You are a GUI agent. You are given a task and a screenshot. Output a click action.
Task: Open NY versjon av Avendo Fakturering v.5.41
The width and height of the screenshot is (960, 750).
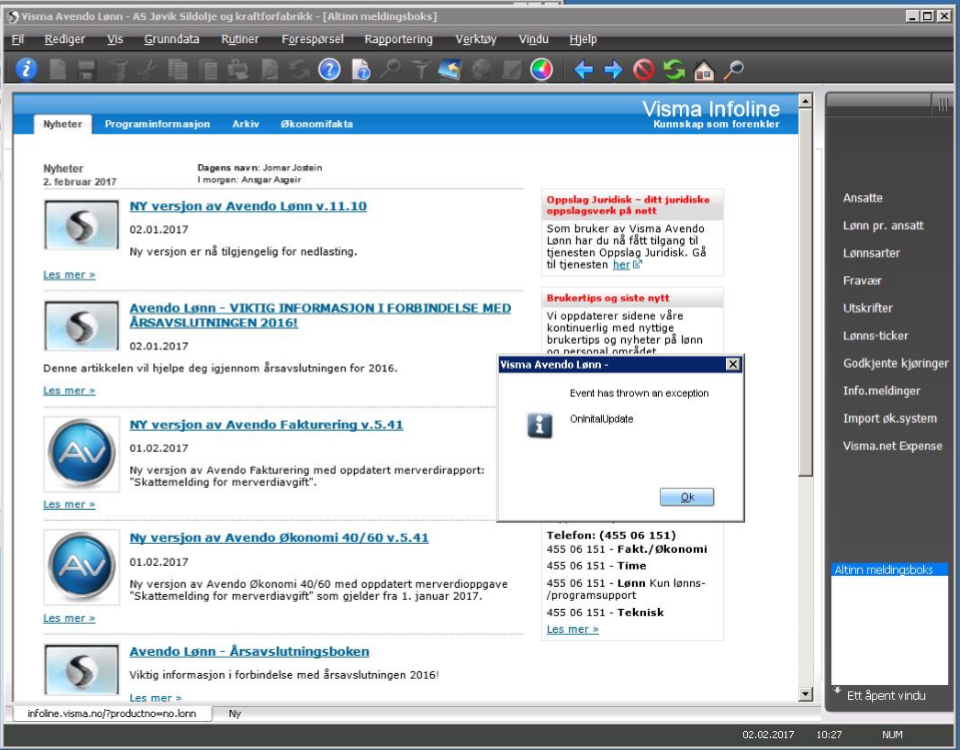pyautogui.click(x=266, y=425)
